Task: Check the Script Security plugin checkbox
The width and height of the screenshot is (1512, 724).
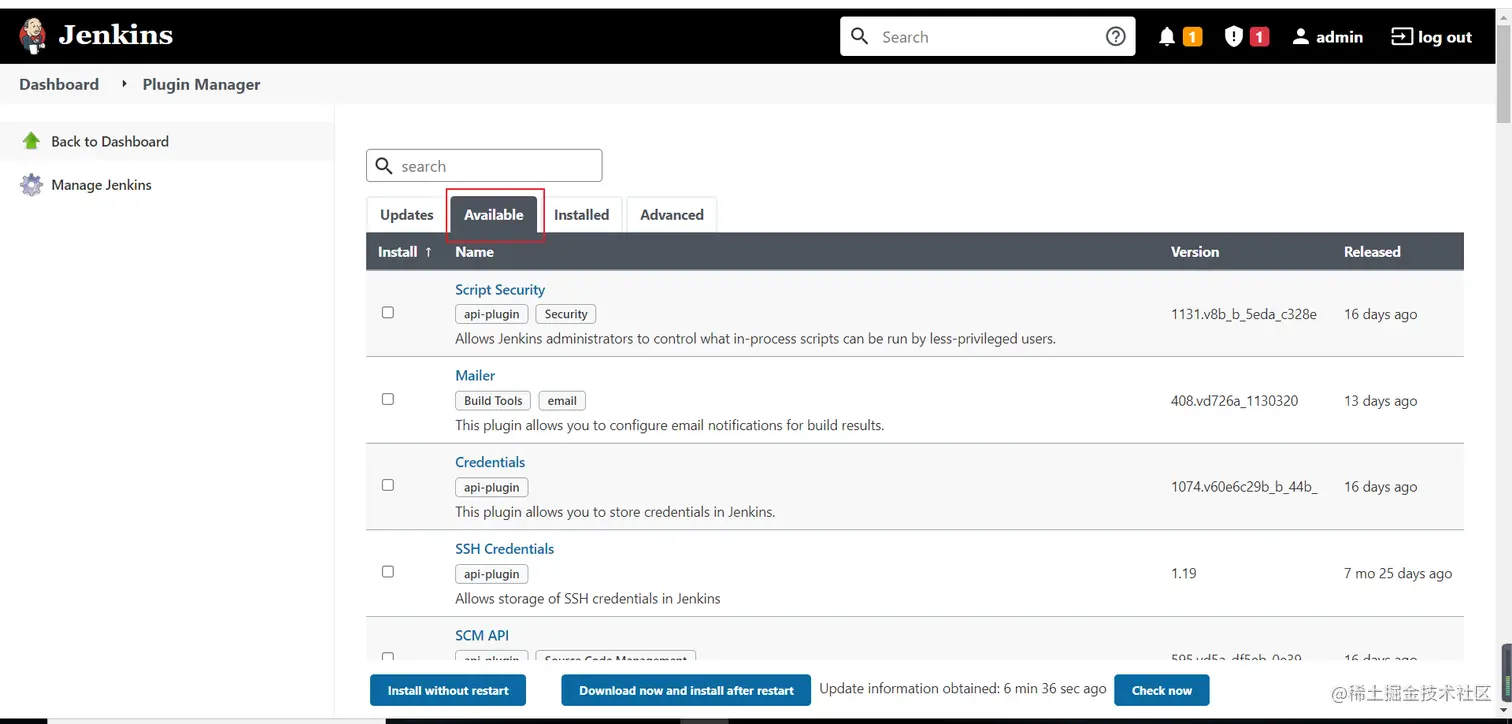Action: click(x=388, y=313)
